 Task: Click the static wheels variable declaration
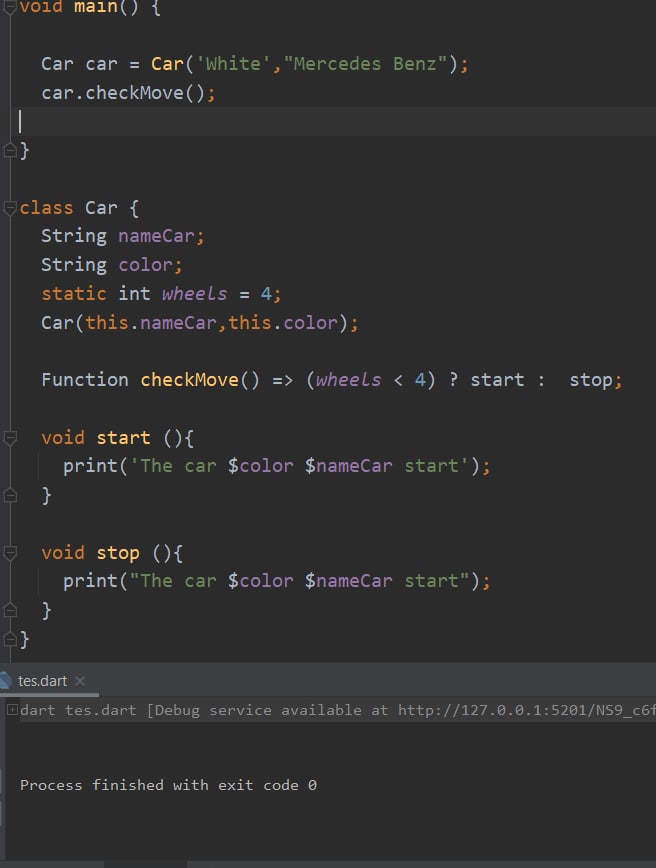161,294
